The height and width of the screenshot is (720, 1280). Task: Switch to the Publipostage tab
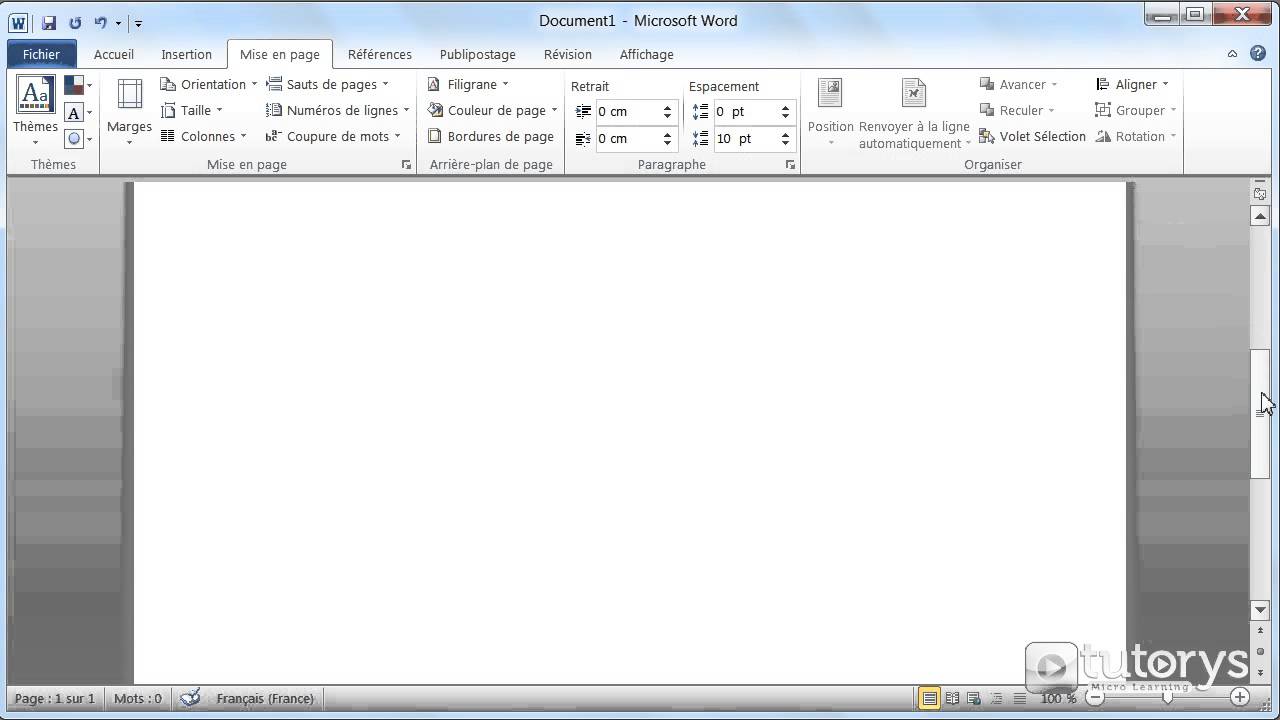(x=478, y=54)
